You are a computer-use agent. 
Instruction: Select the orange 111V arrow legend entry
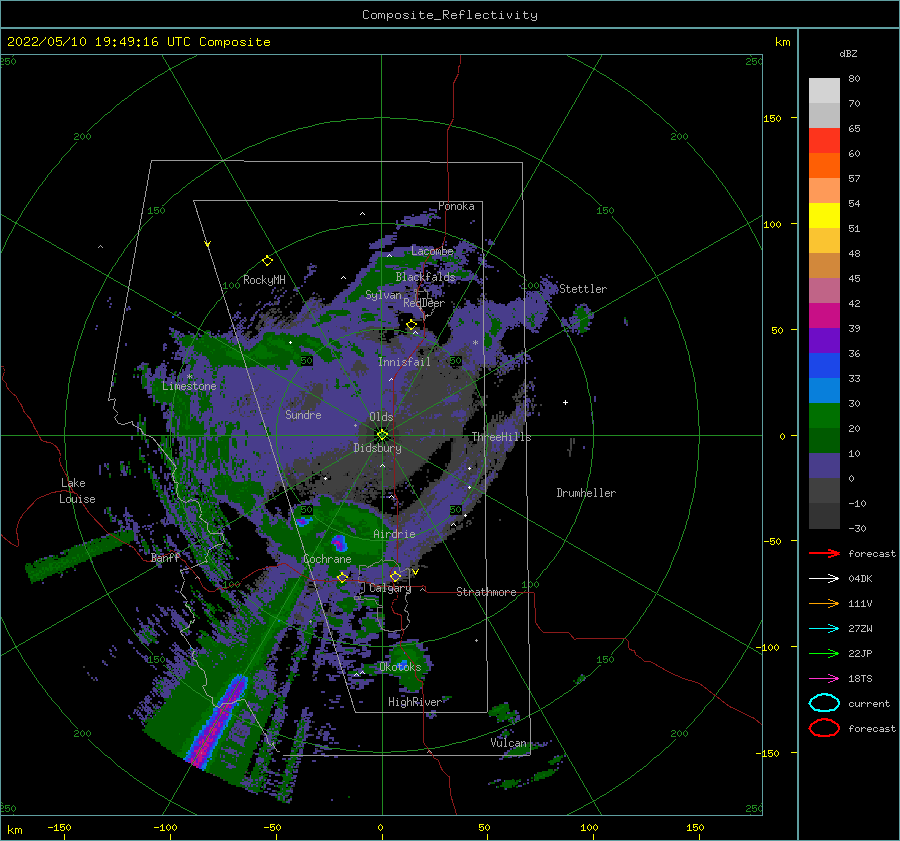coord(824,603)
